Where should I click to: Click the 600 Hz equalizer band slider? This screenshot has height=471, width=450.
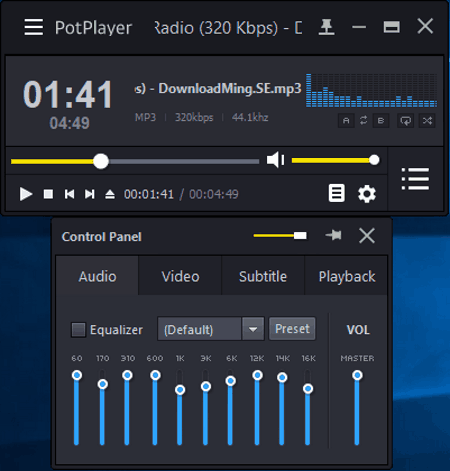point(155,407)
